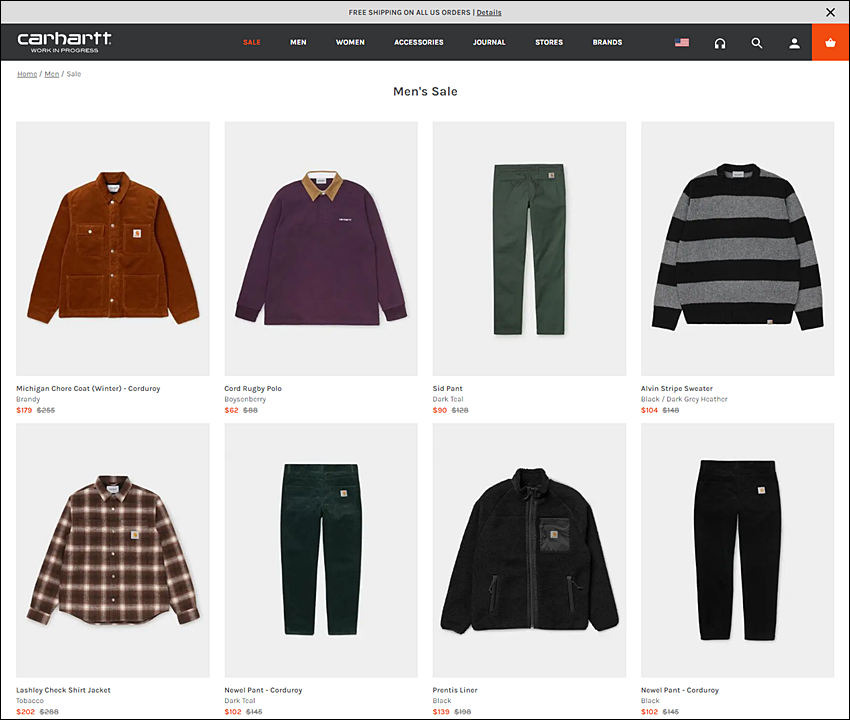Click the $179 sale price
This screenshot has height=720, width=850.
tap(24, 410)
